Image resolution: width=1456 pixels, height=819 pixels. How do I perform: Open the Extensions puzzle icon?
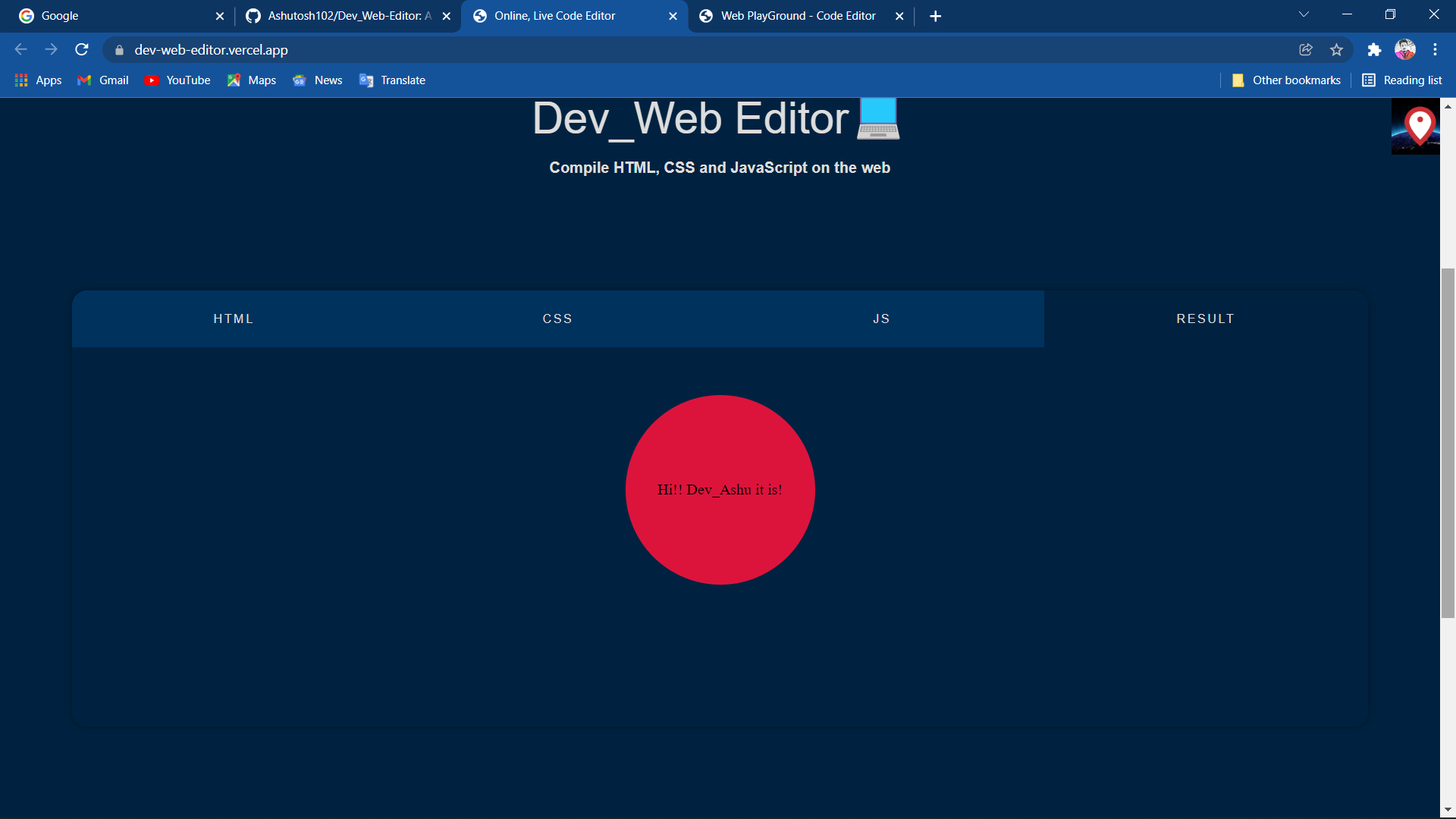tap(1373, 50)
